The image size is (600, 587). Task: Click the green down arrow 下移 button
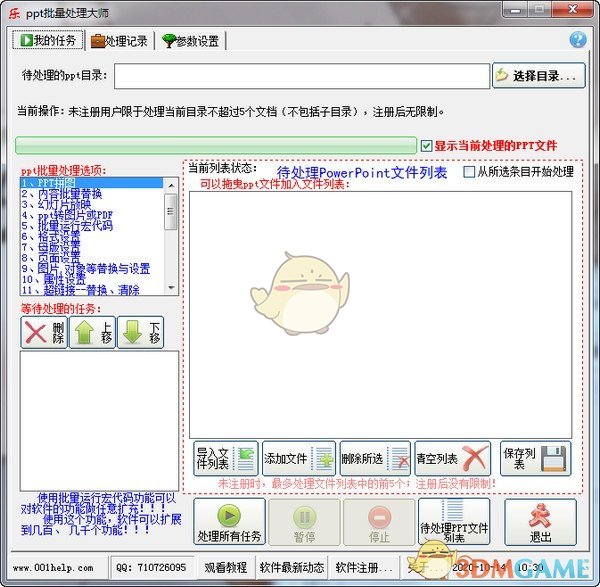coord(140,332)
